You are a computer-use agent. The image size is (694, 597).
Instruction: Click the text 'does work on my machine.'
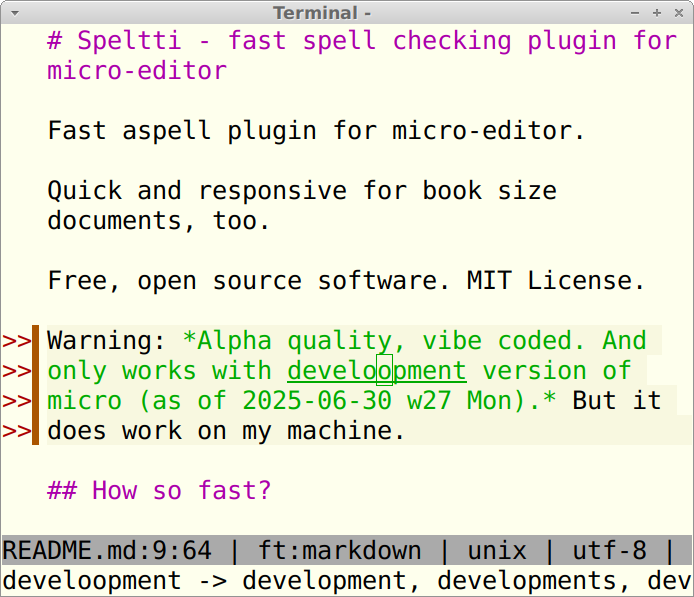226,431
